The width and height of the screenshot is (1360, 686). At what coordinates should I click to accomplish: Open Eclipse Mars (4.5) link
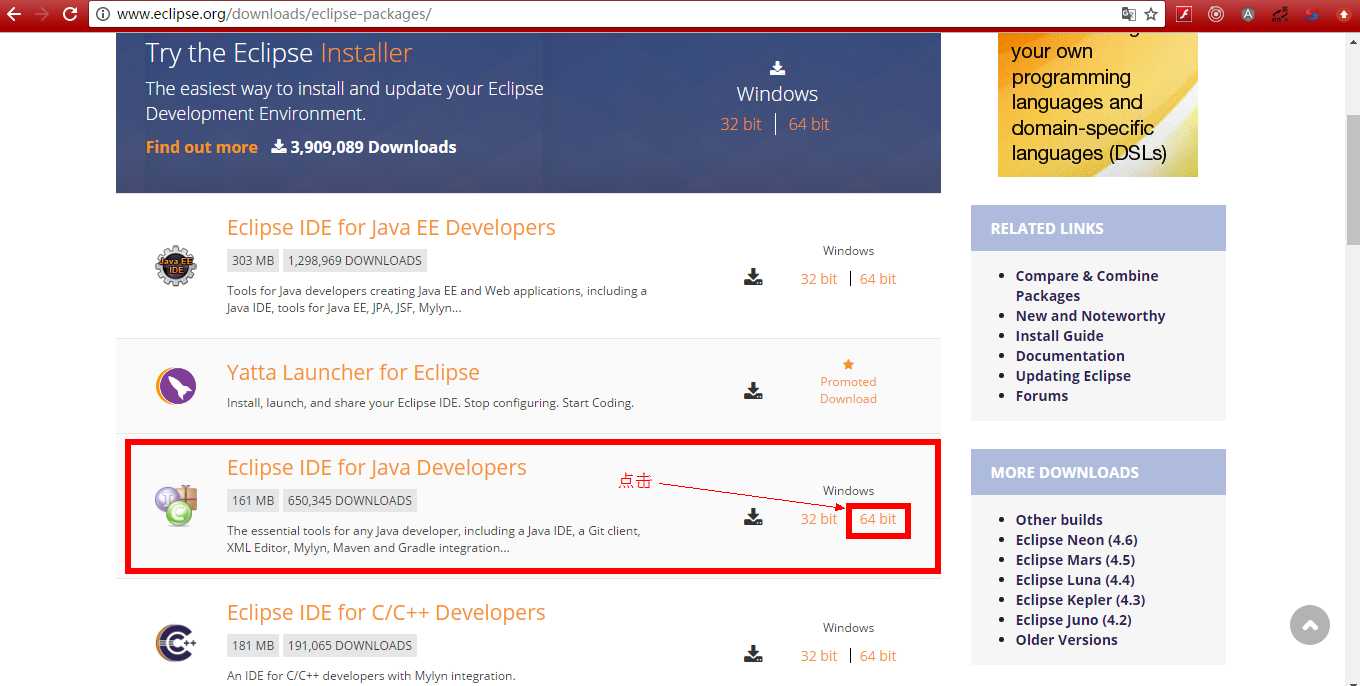point(1075,560)
